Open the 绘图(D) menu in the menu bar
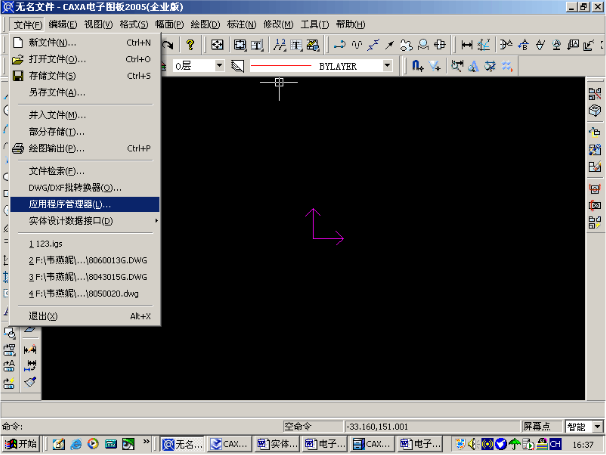 [x=204, y=24]
